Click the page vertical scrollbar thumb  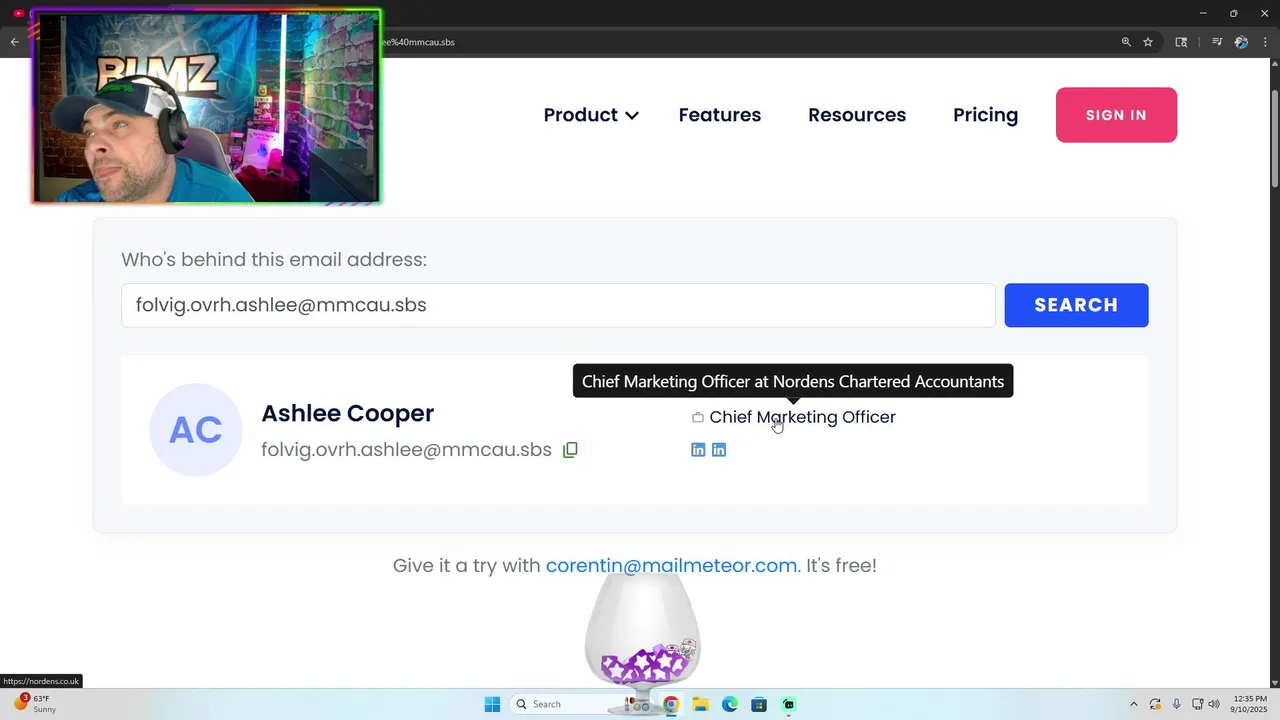point(1275,138)
